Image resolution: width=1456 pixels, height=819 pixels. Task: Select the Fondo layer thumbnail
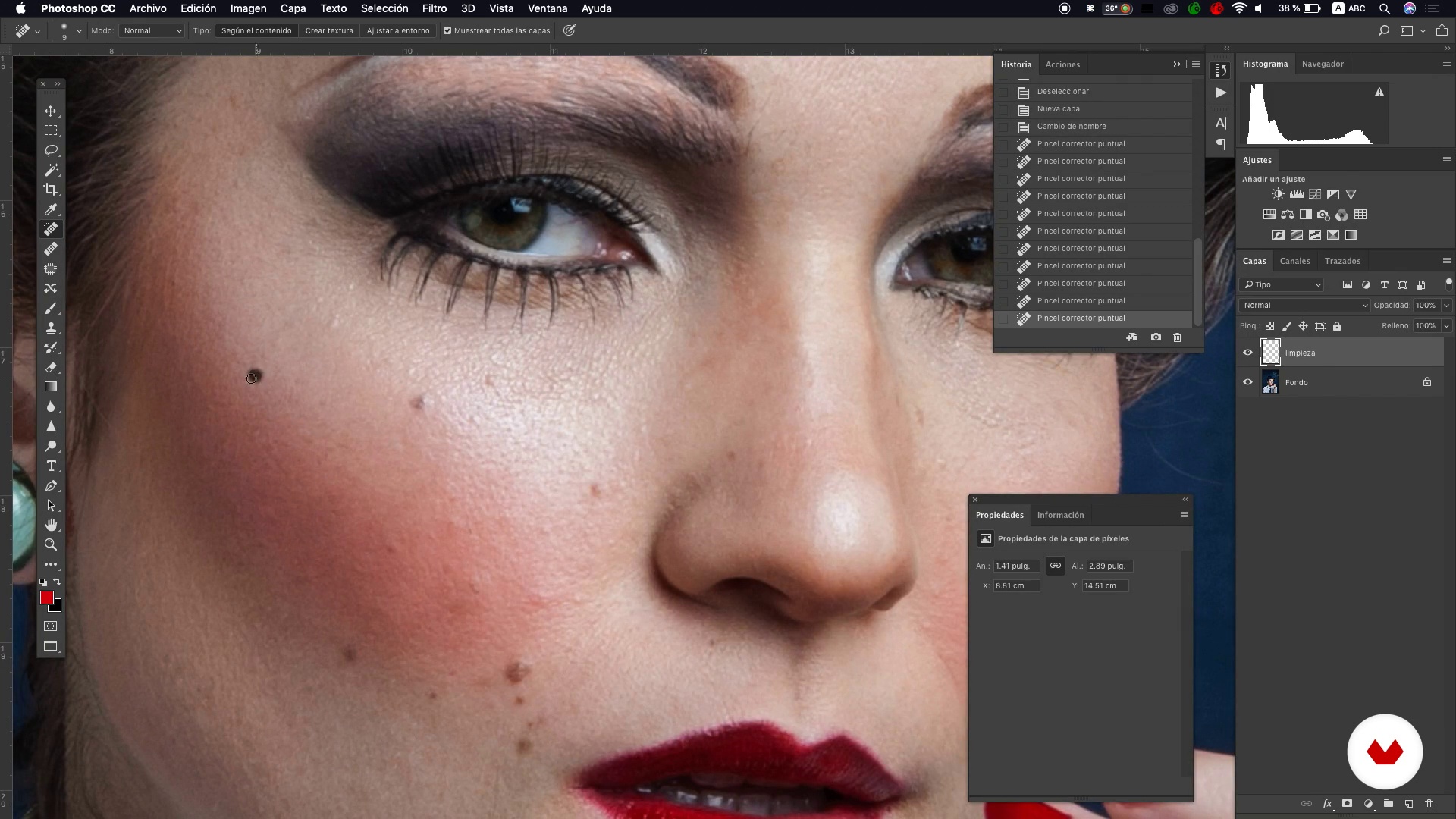[1270, 382]
